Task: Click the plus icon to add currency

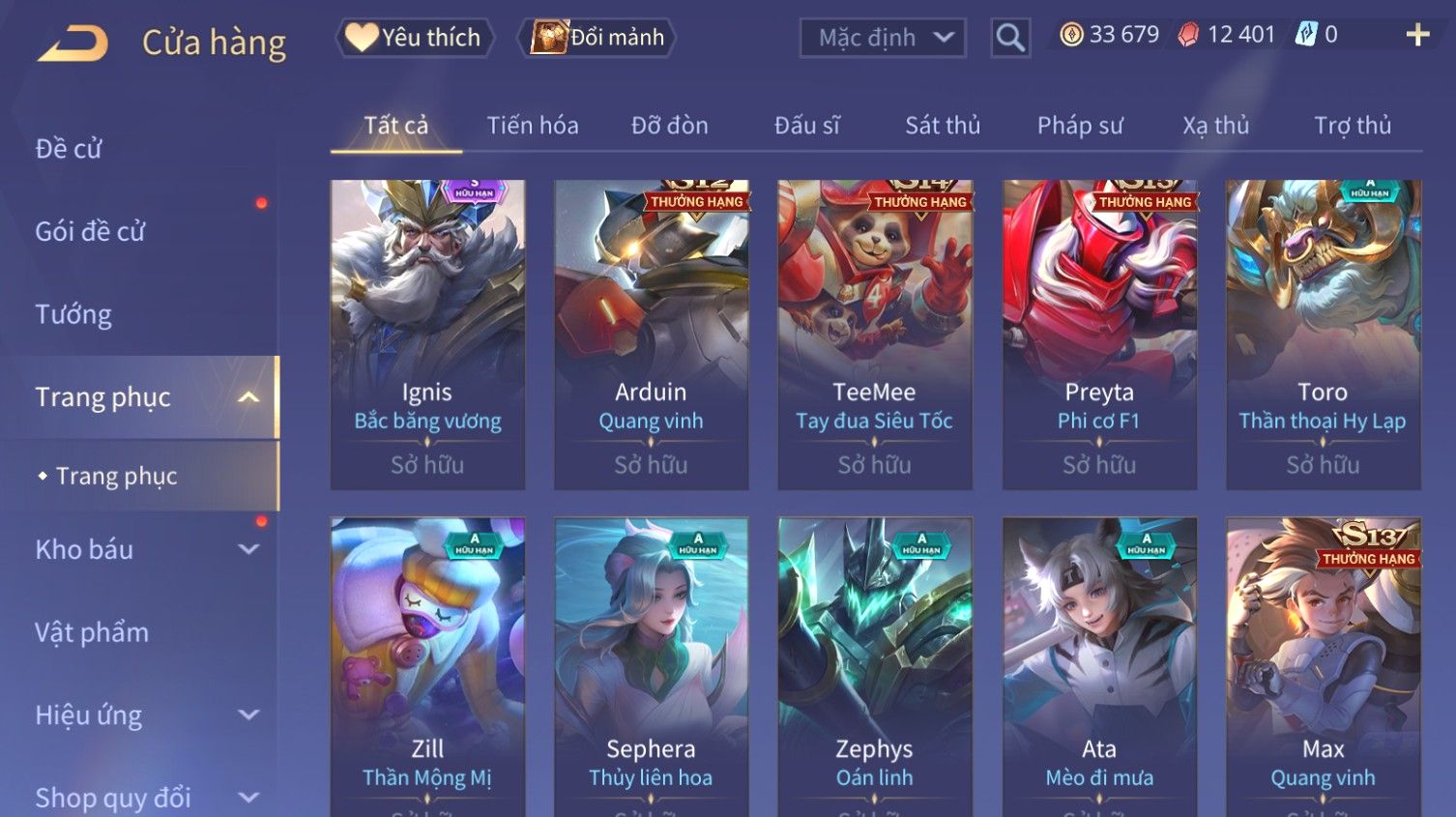Action: 1417,36
